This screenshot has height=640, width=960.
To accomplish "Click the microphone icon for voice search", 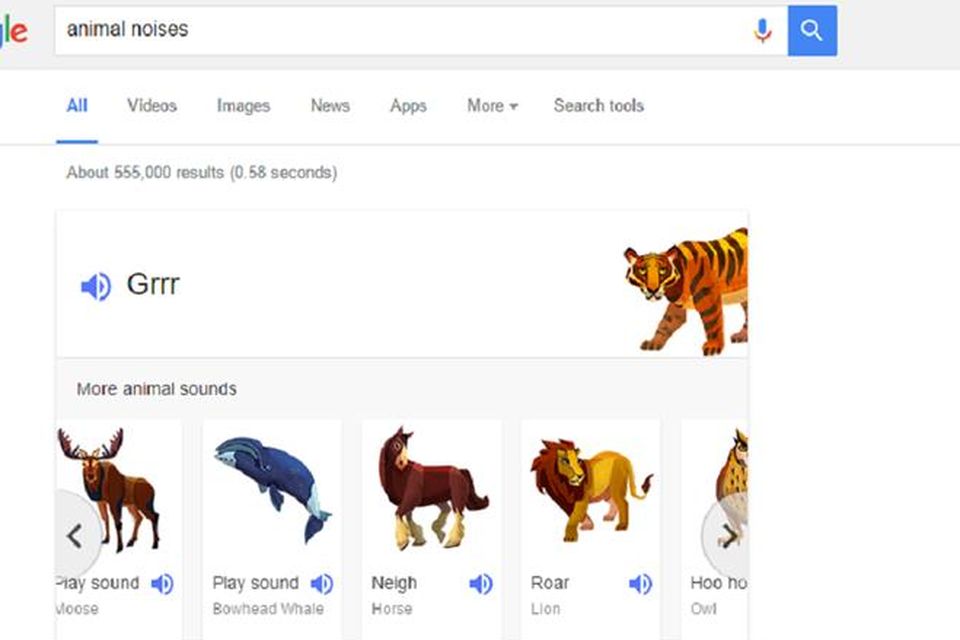I will [761, 29].
